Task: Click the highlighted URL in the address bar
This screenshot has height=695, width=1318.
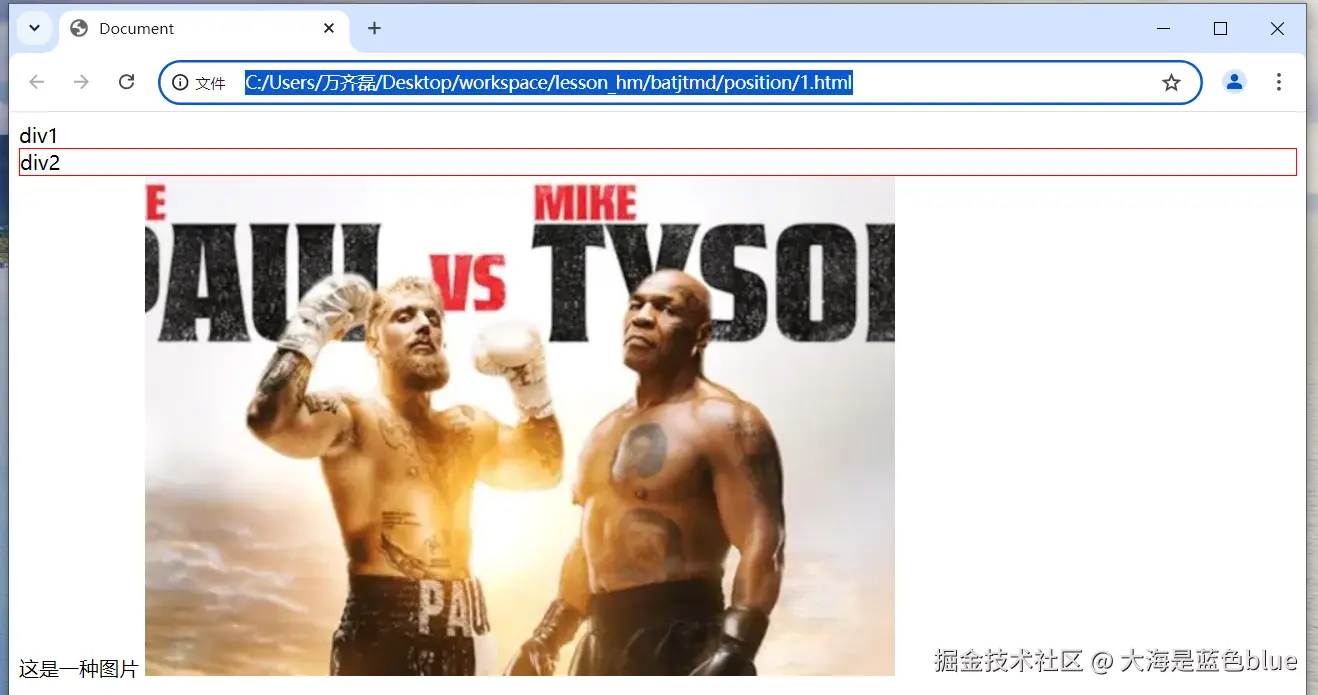Action: [x=548, y=83]
